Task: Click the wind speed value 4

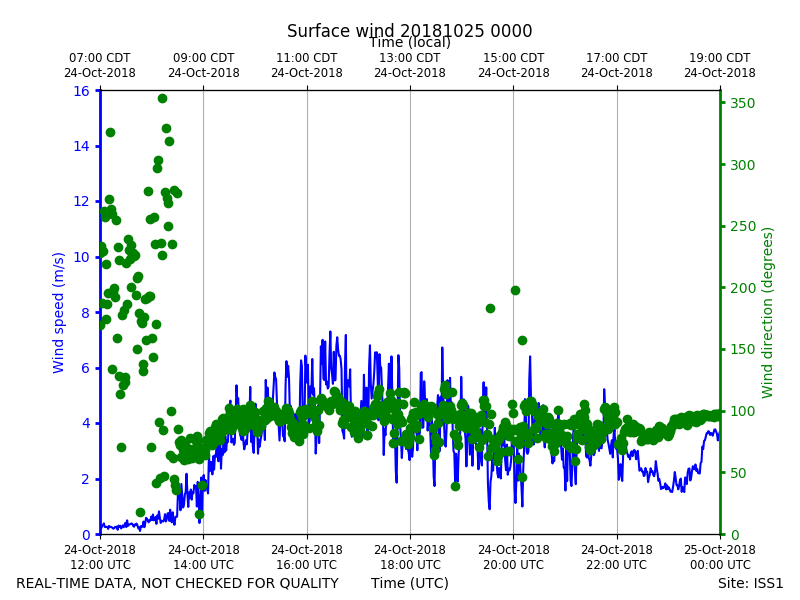Action: (86, 423)
